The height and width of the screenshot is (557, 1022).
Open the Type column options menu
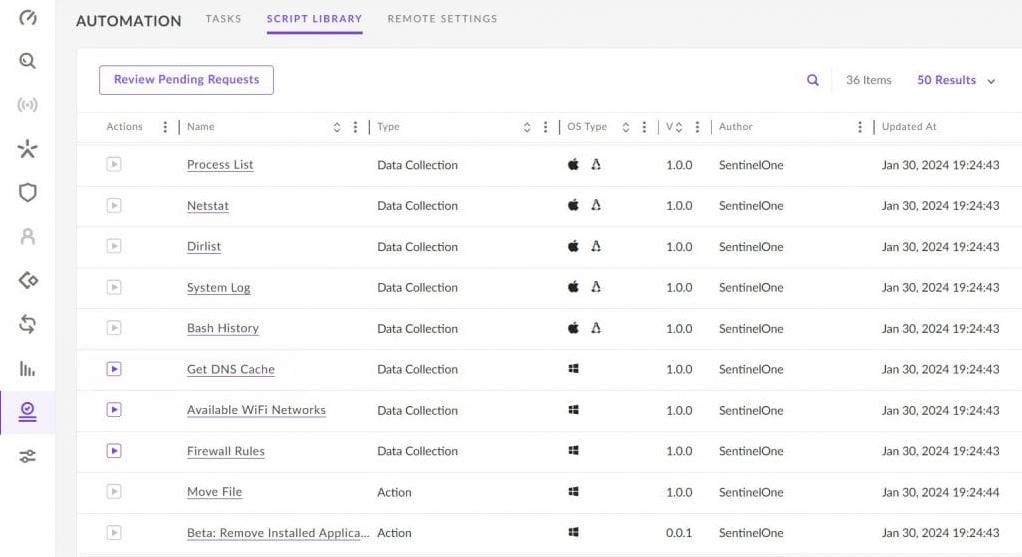545,127
